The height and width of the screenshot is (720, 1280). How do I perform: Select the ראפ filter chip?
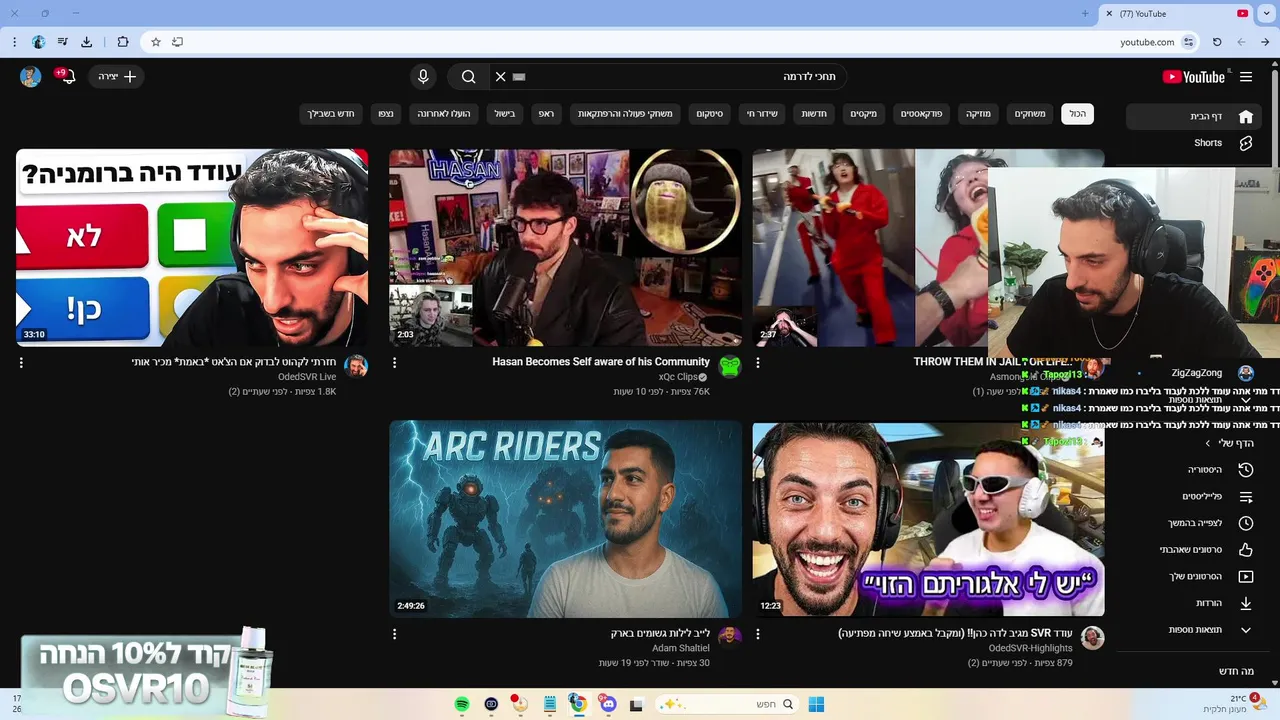[546, 114]
